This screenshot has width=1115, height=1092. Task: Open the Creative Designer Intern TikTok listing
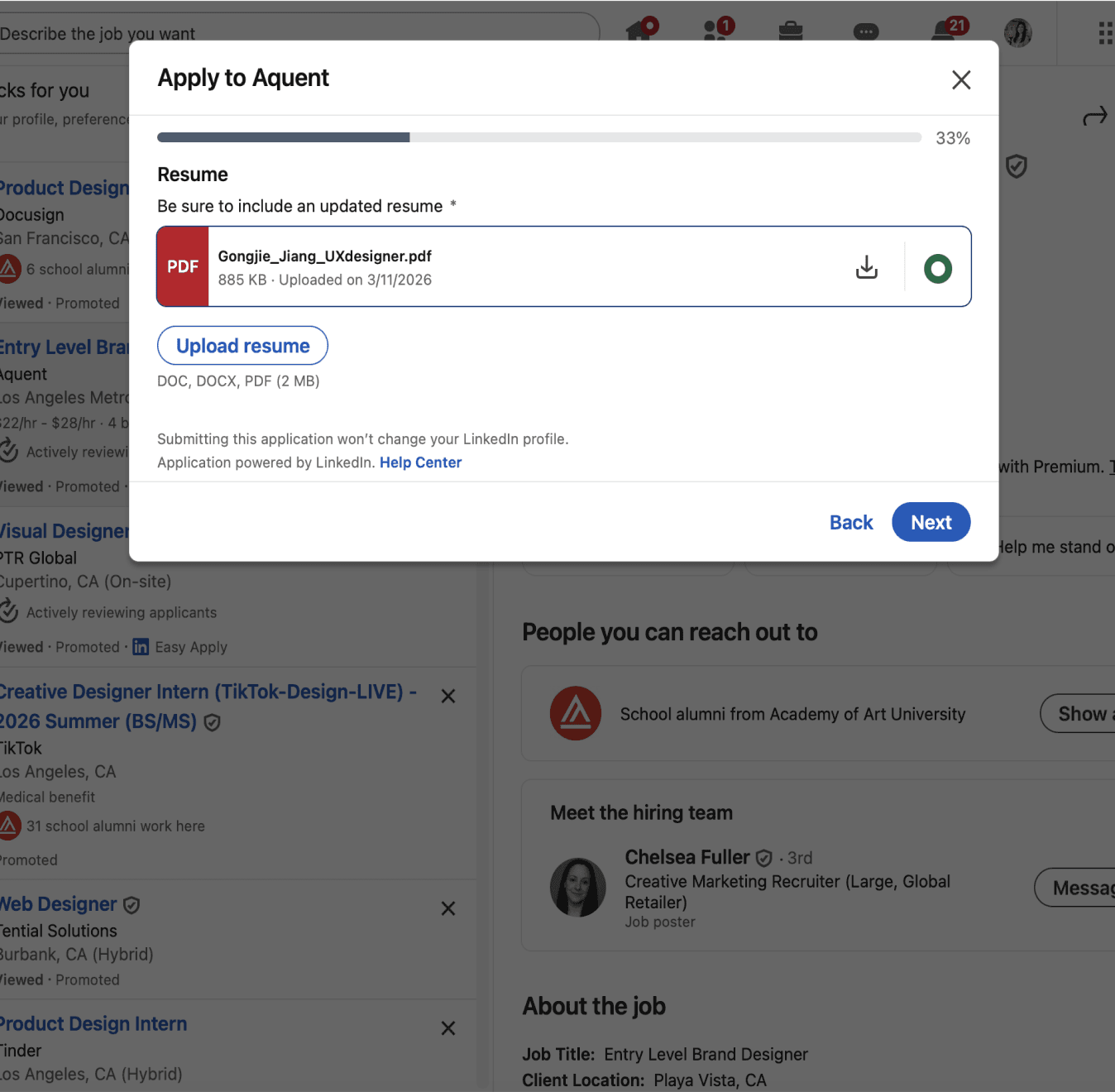(208, 706)
